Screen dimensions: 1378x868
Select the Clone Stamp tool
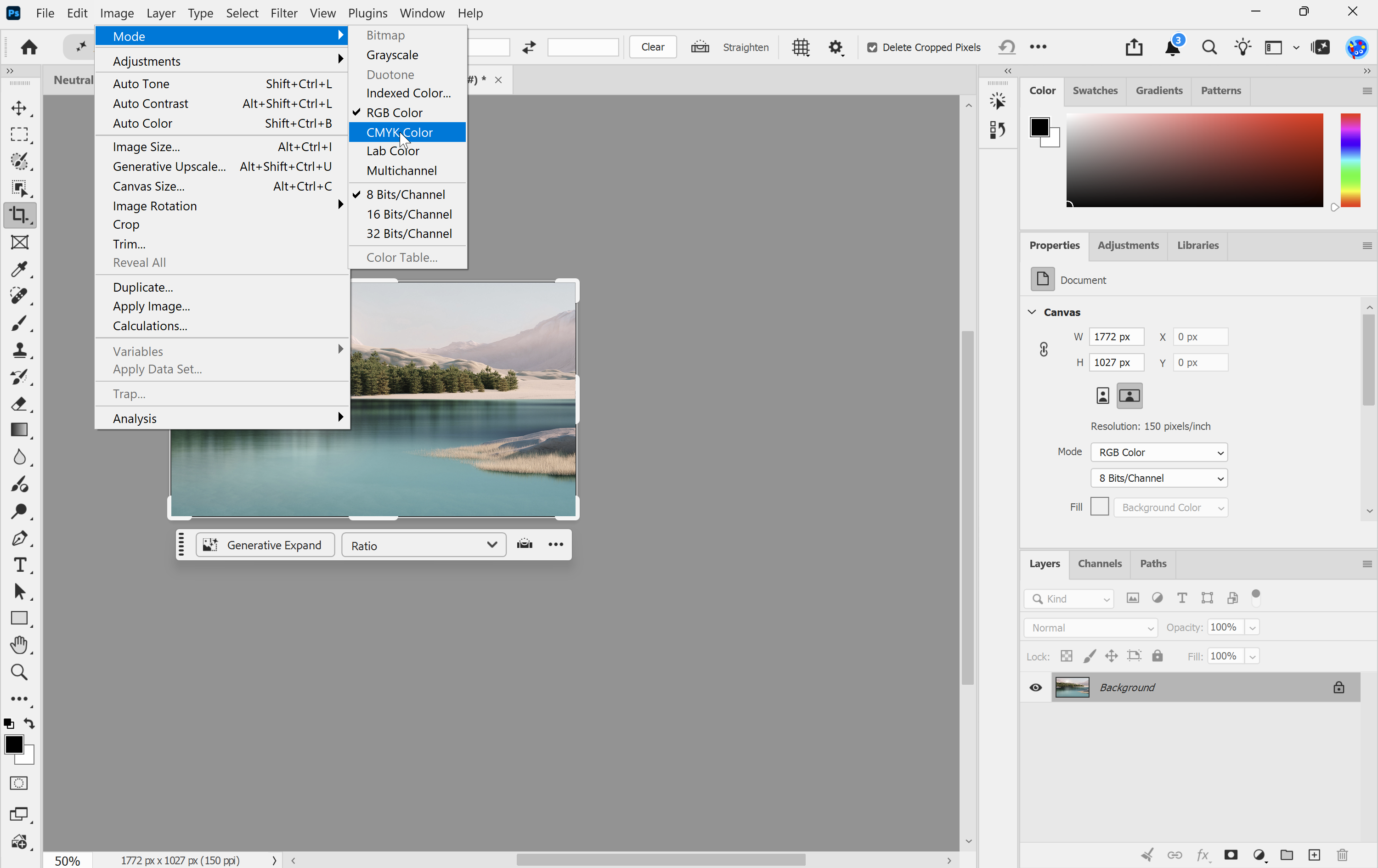pos(19,350)
